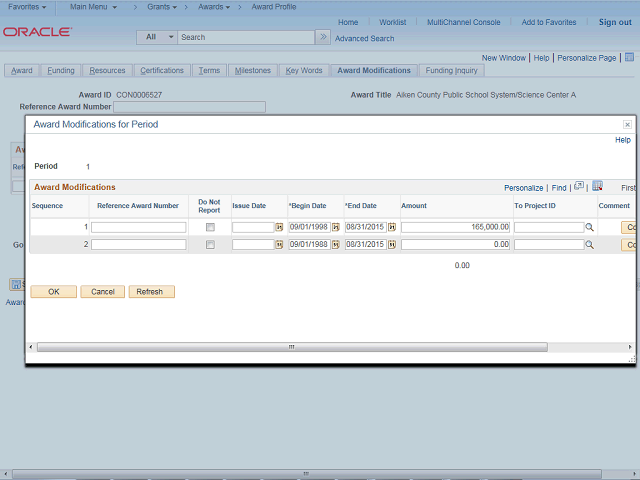
Task: Click the dialog horizontal scrollbar
Action: coord(292,347)
